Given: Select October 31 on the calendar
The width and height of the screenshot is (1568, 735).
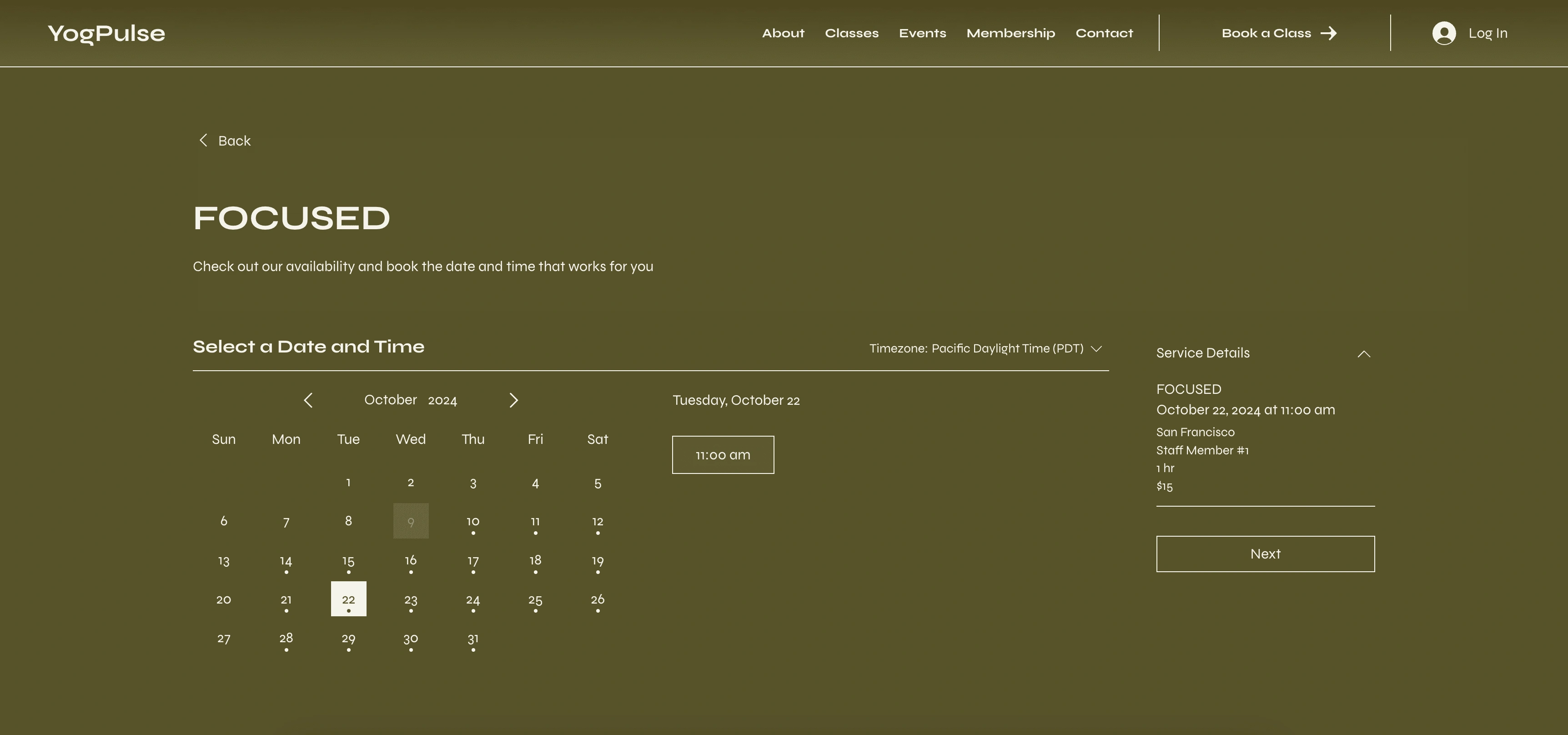Looking at the screenshot, I should click(x=473, y=639).
